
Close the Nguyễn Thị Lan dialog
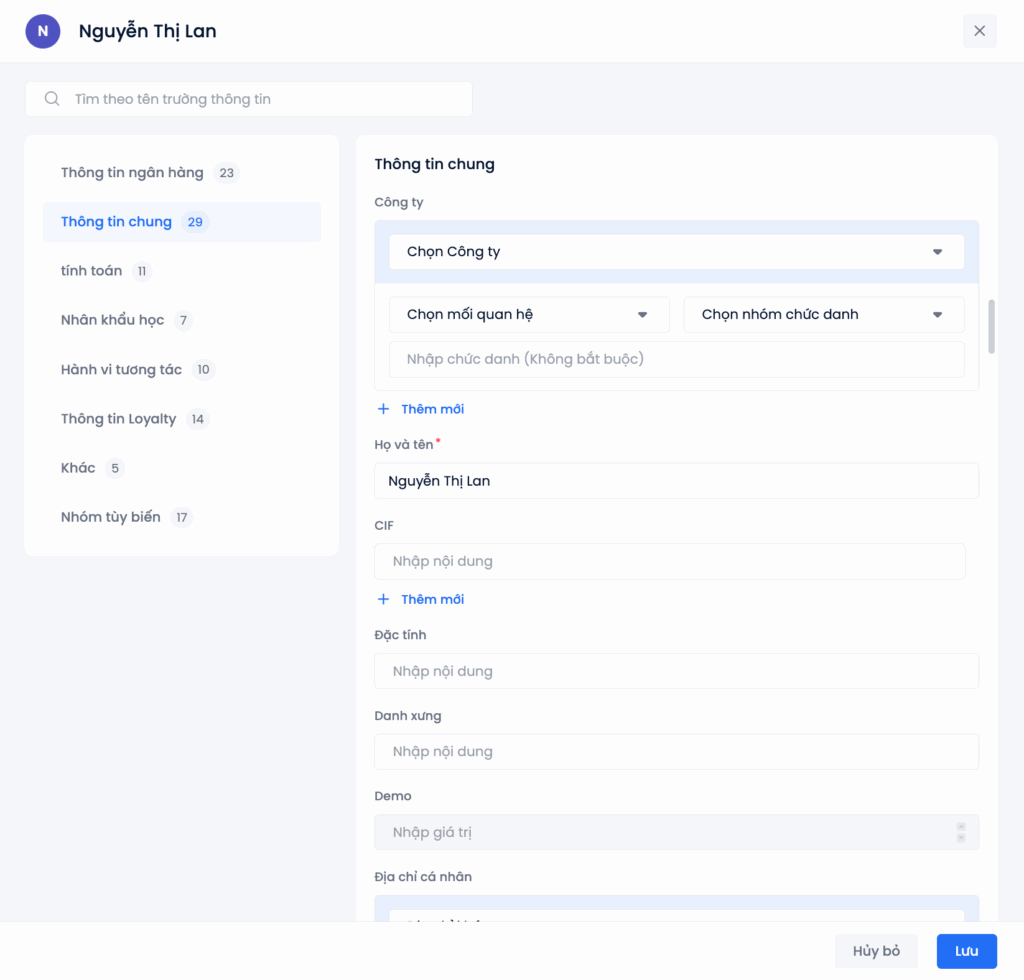[979, 31]
